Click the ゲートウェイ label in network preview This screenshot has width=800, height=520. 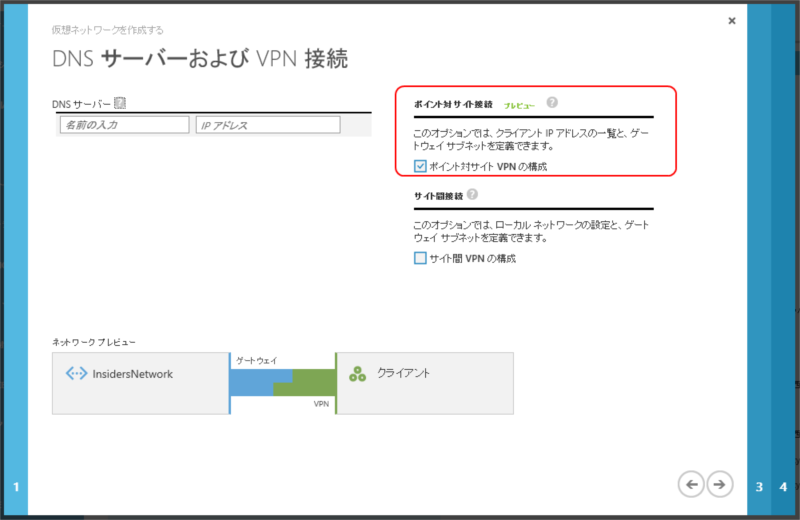coord(257,360)
